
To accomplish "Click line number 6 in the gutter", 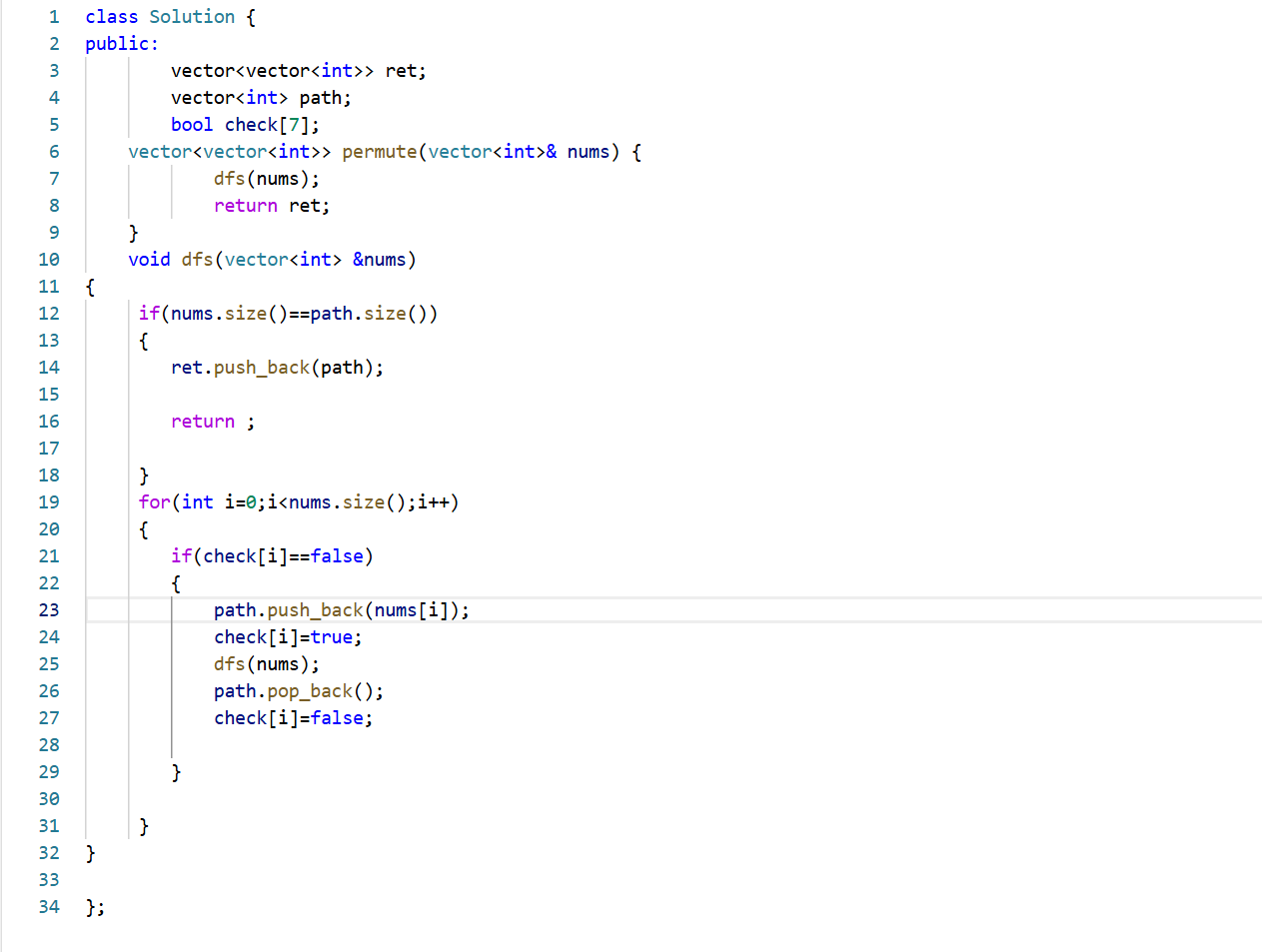I will [x=54, y=152].
